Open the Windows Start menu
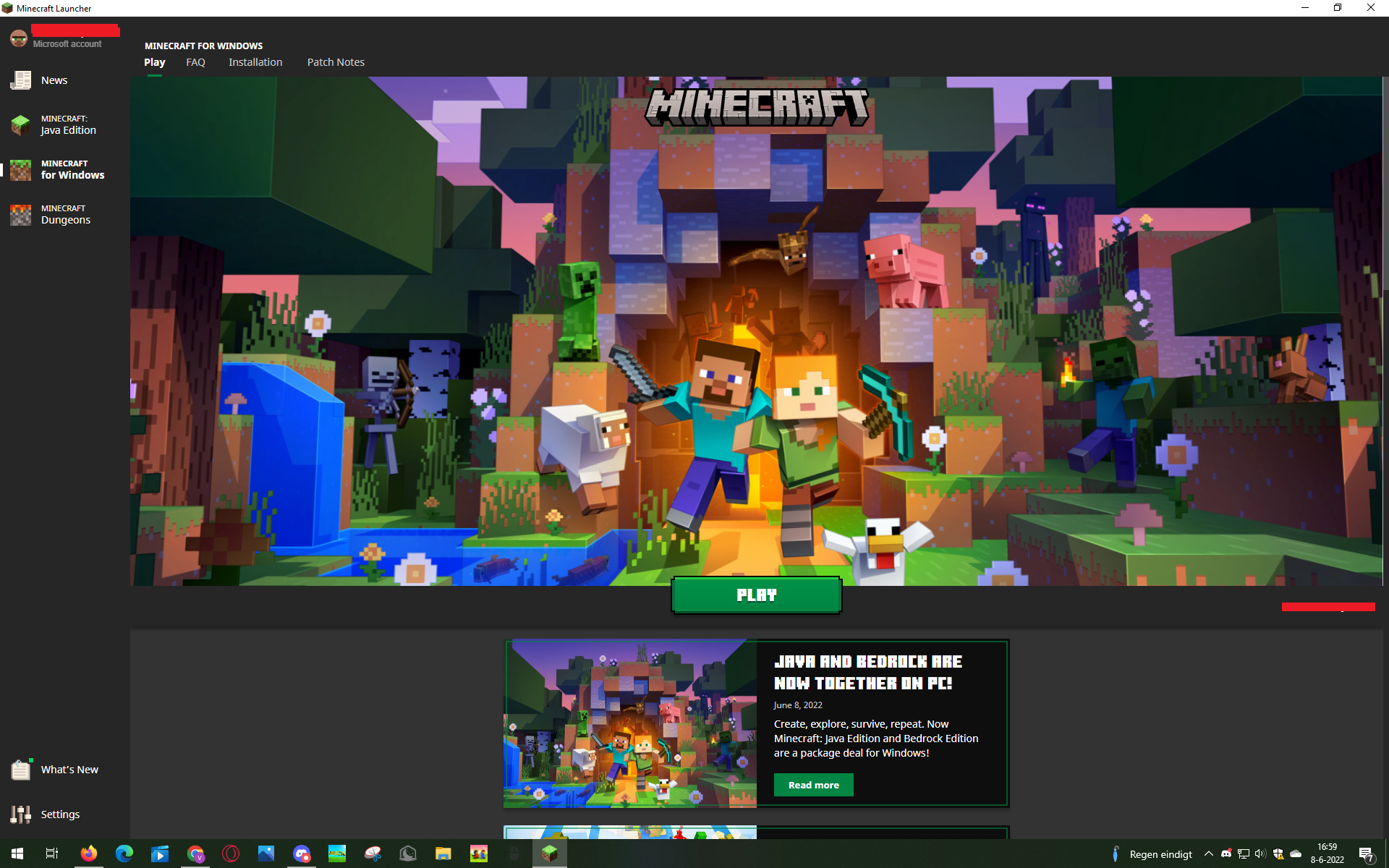Viewport: 1389px width, 868px height. tap(17, 854)
